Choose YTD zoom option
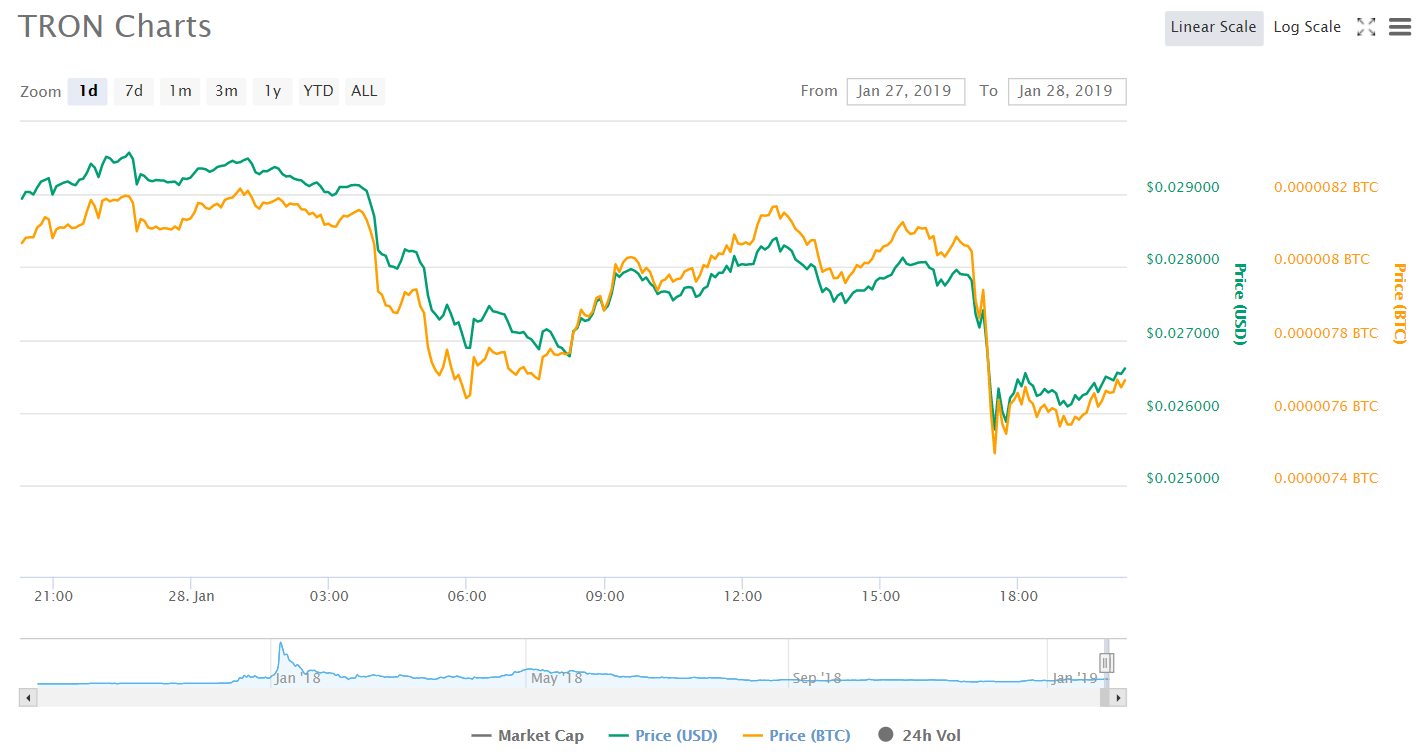The height and width of the screenshot is (755, 1425). (318, 91)
